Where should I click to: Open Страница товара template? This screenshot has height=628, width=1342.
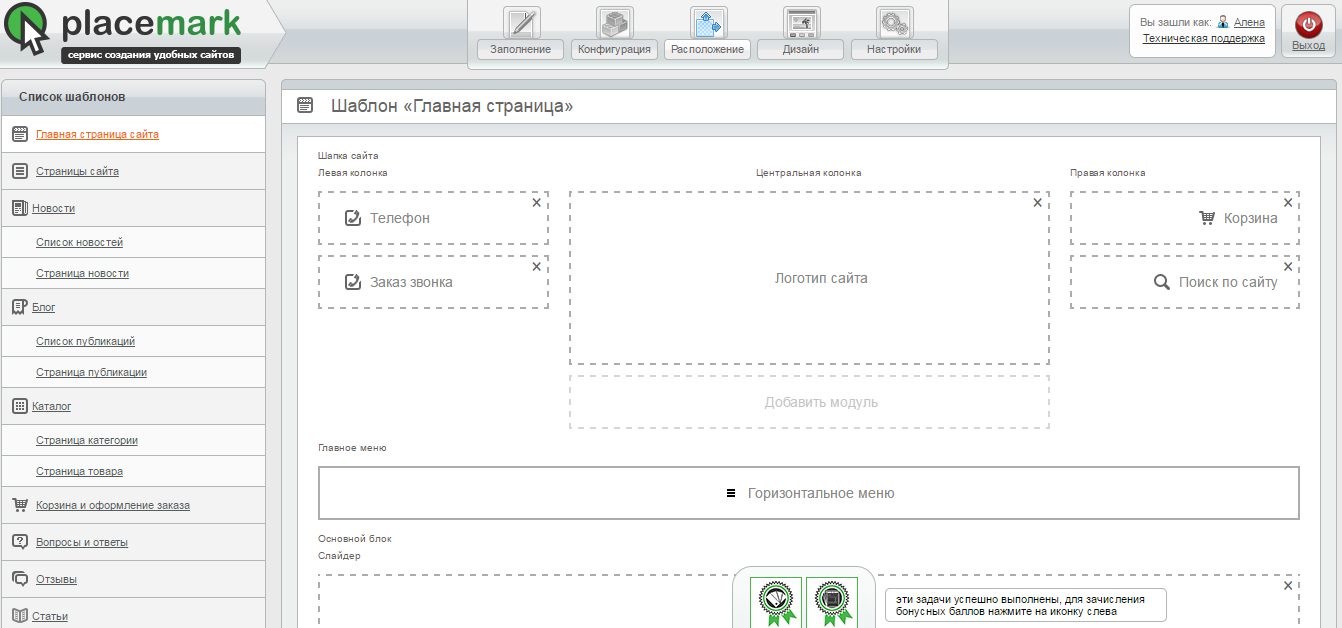click(x=79, y=472)
